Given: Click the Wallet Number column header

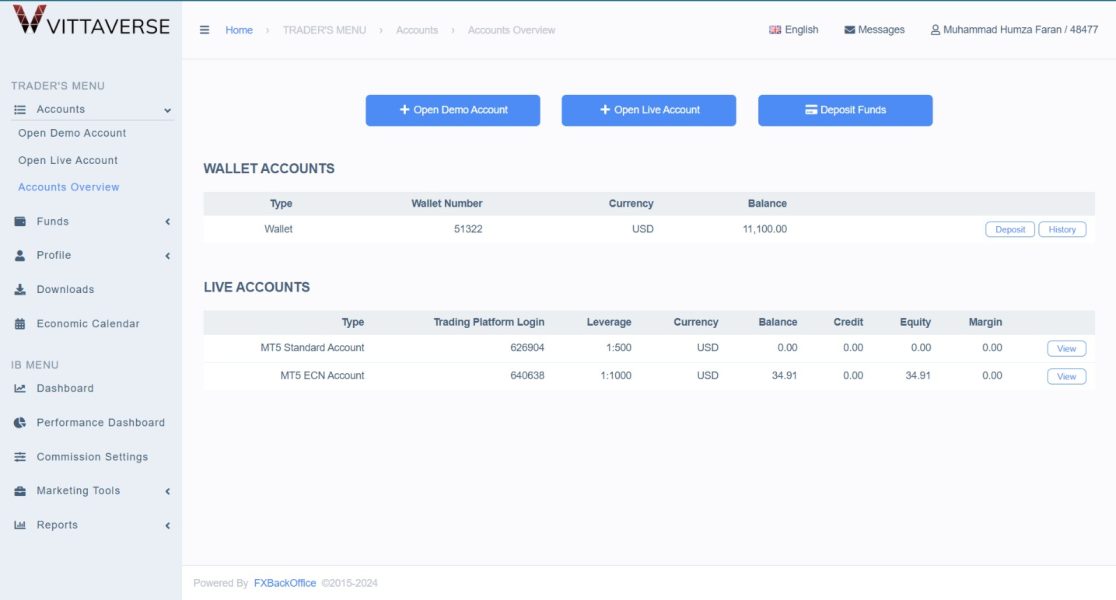Looking at the screenshot, I should pyautogui.click(x=447, y=204).
